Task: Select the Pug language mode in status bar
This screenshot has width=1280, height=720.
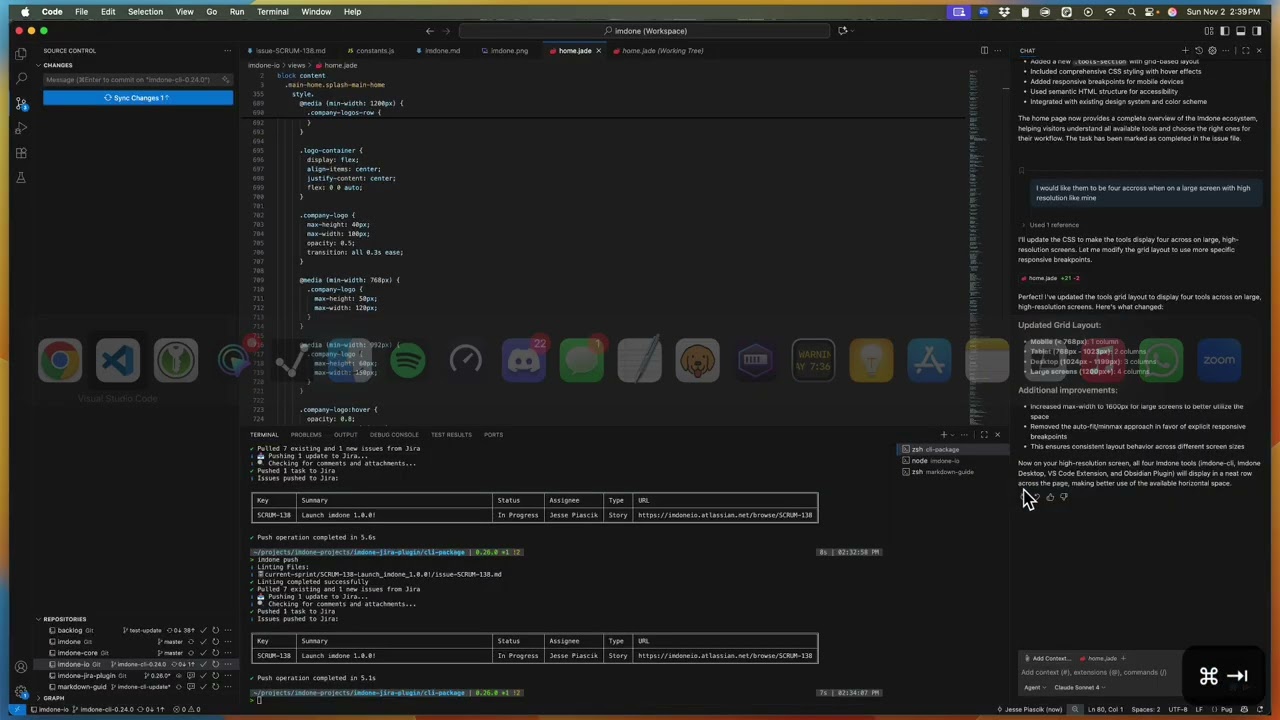Action: coord(1227,709)
